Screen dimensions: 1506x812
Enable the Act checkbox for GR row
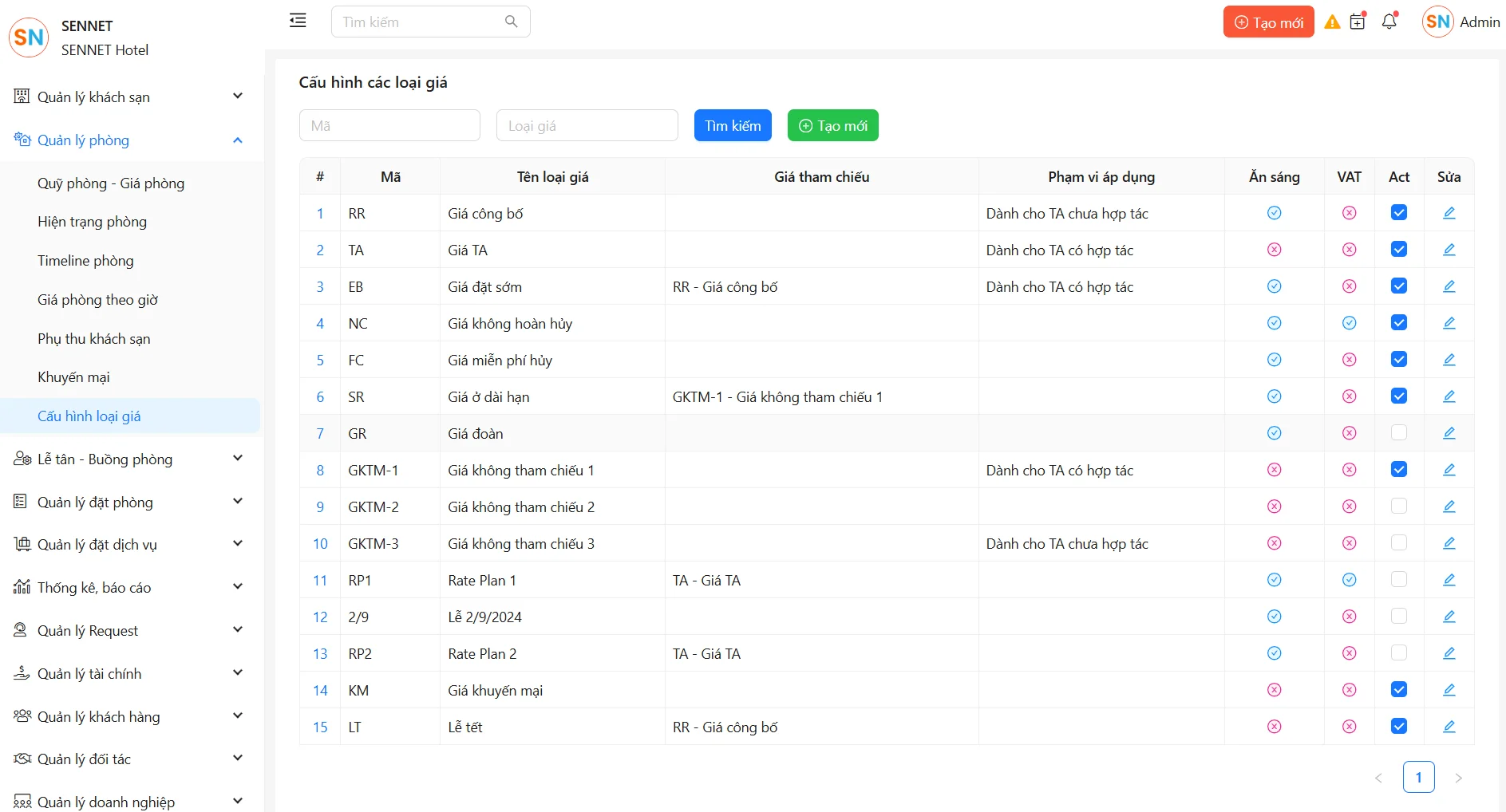click(1398, 433)
